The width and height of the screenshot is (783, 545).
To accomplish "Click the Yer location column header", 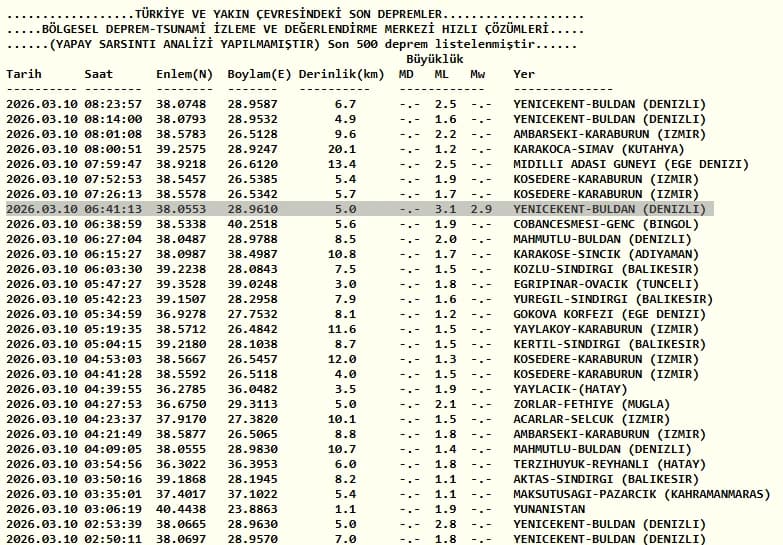I will point(524,74).
